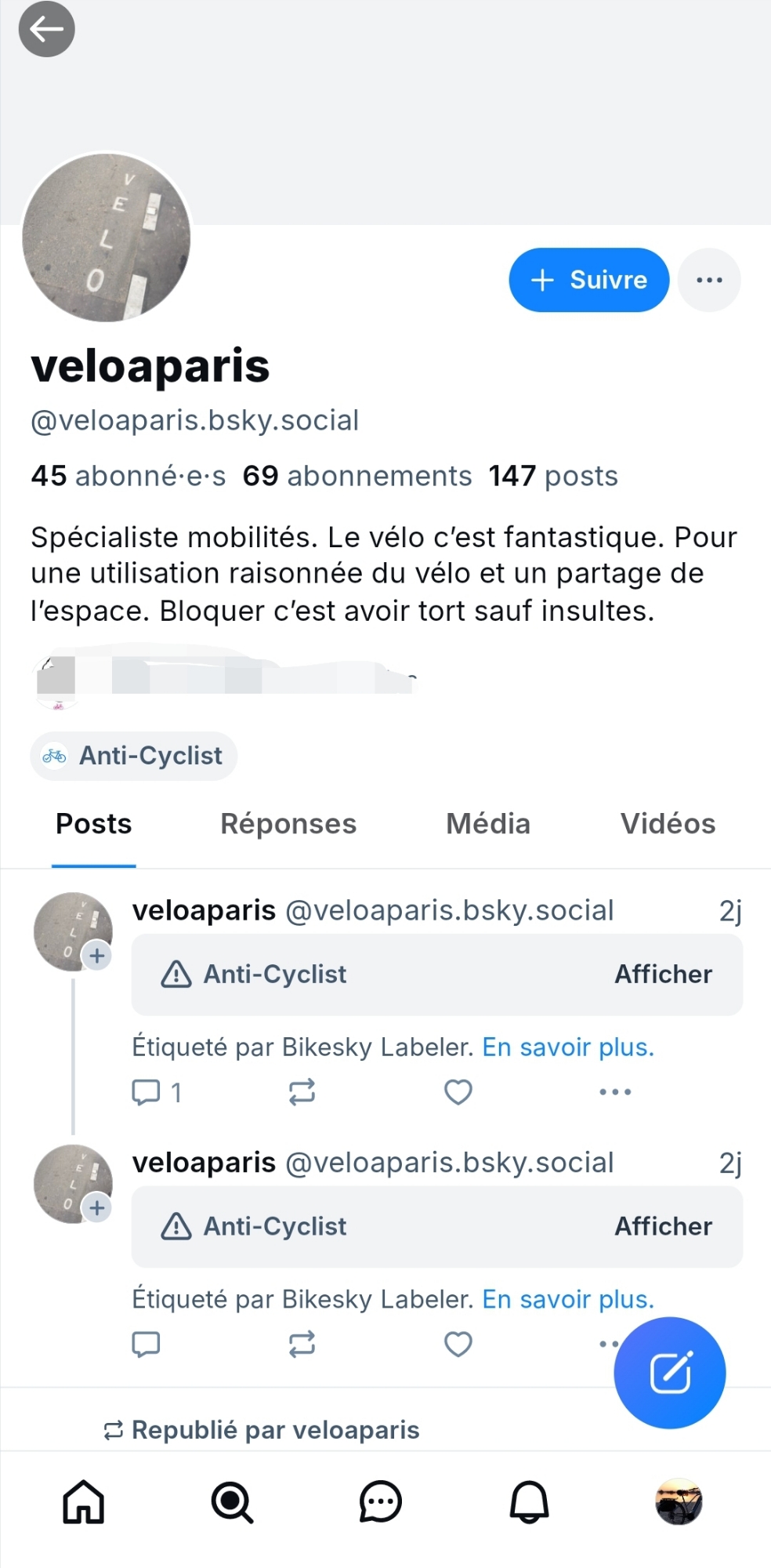Switch to the Réponses tab

288,824
